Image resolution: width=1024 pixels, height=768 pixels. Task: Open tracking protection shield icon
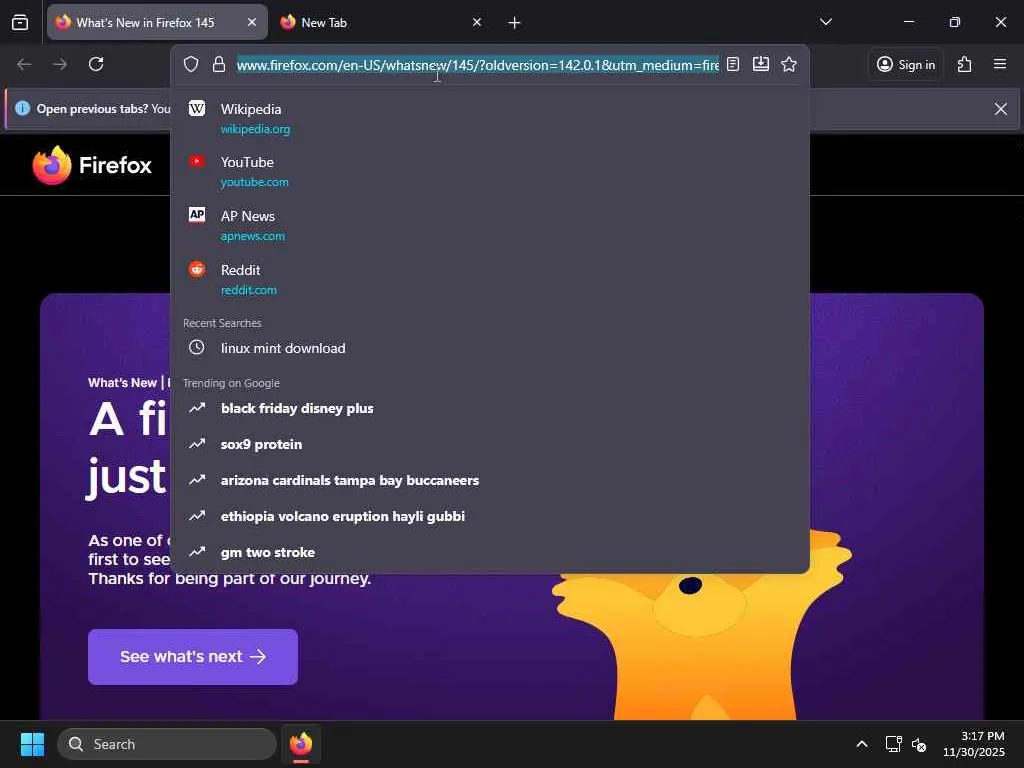[191, 64]
